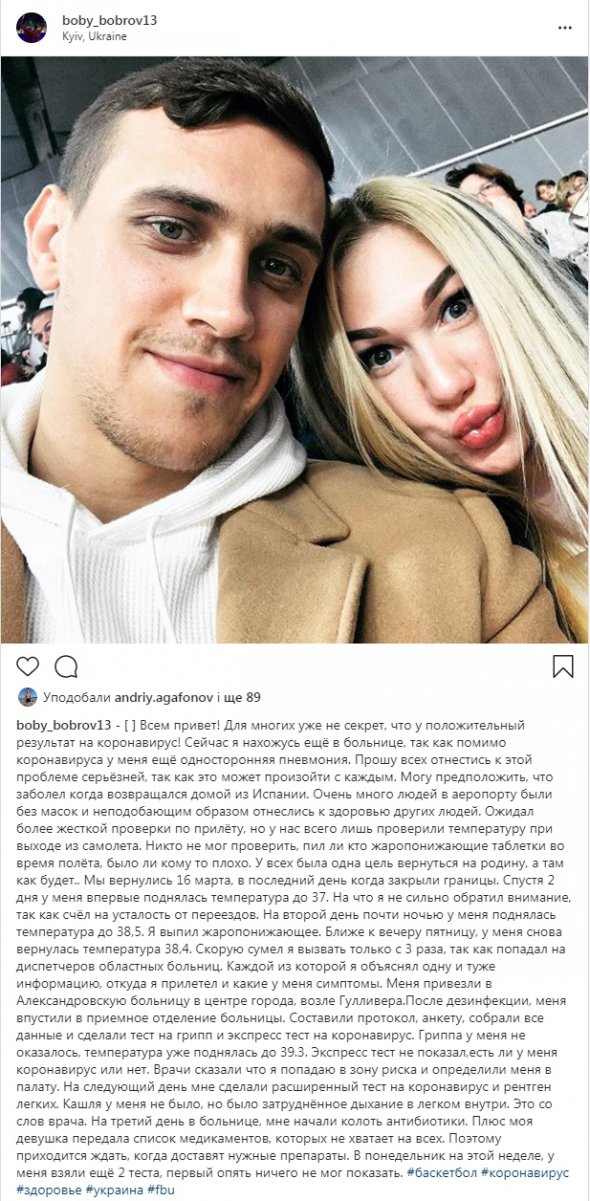This screenshot has height=1201, width=590.
Task: Like the post with the heart icon
Action: pos(28,666)
